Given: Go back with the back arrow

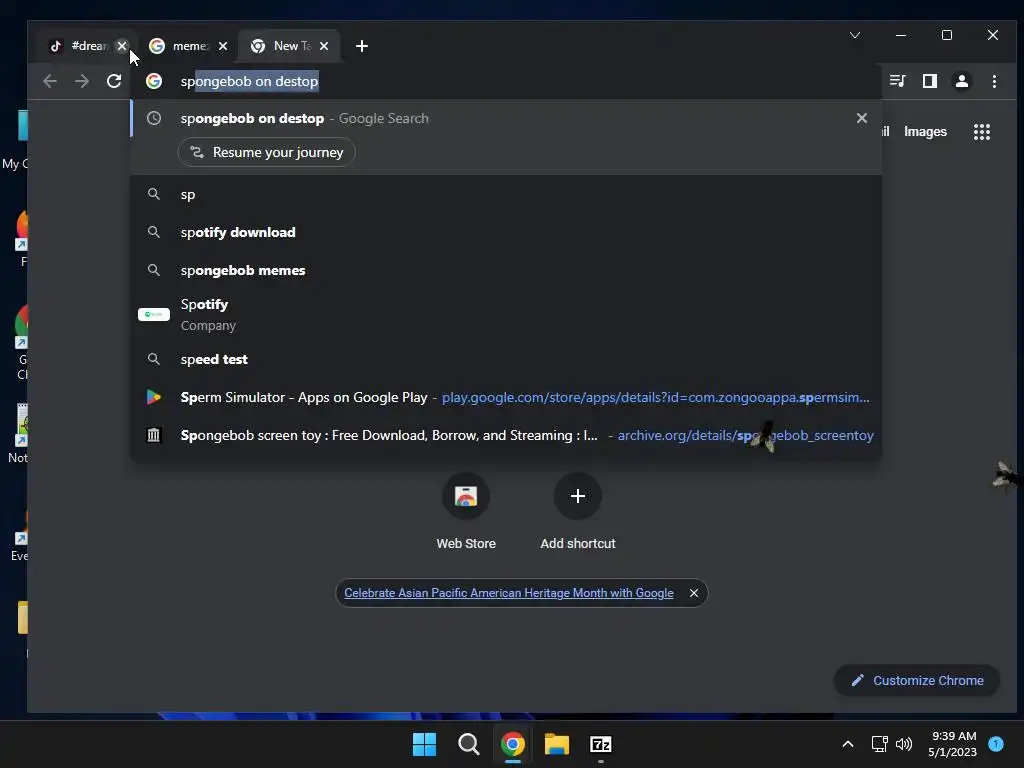Looking at the screenshot, I should click(x=50, y=81).
